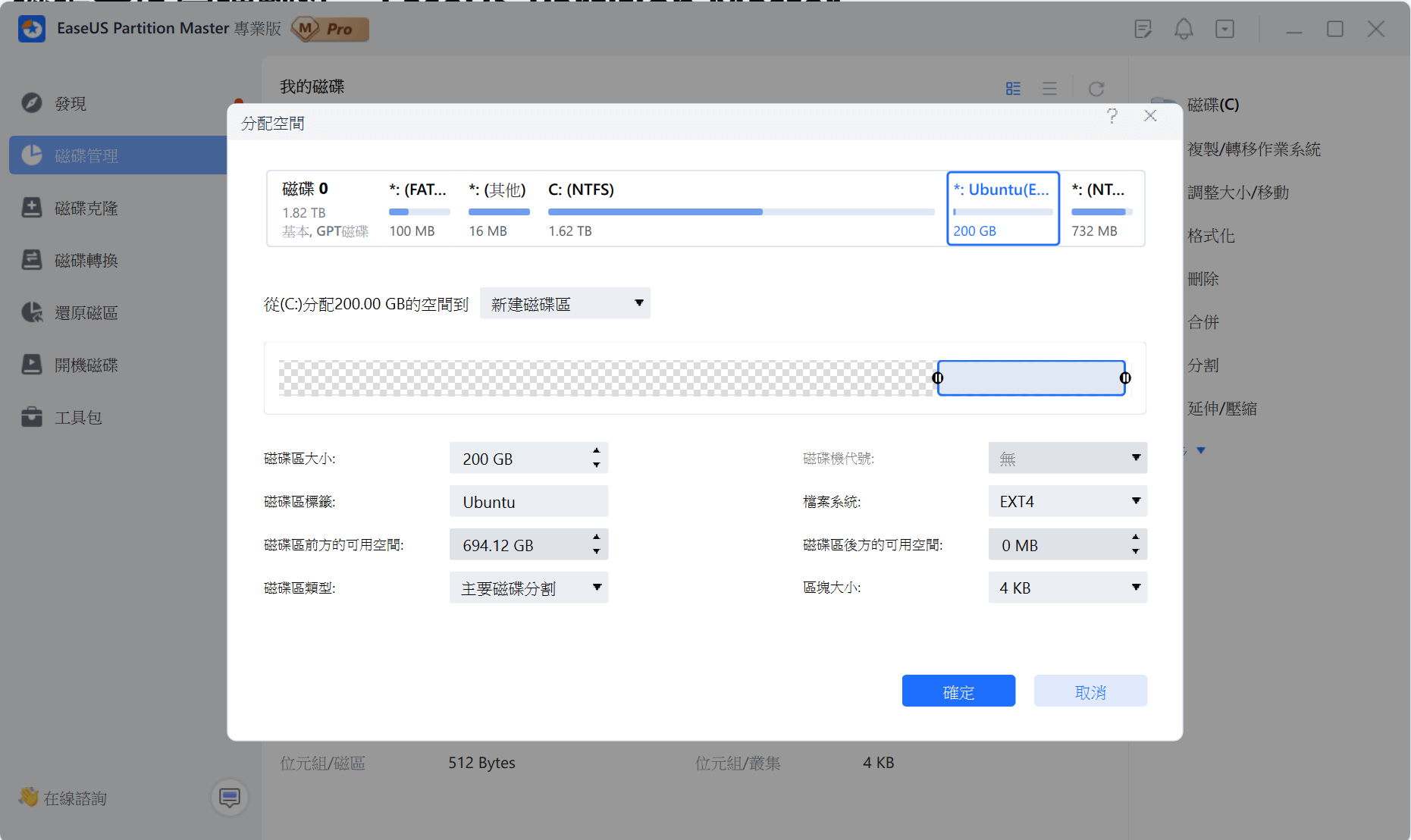This screenshot has width=1411, height=840.
Task: Click 合併 in right panel
Action: point(1203,321)
